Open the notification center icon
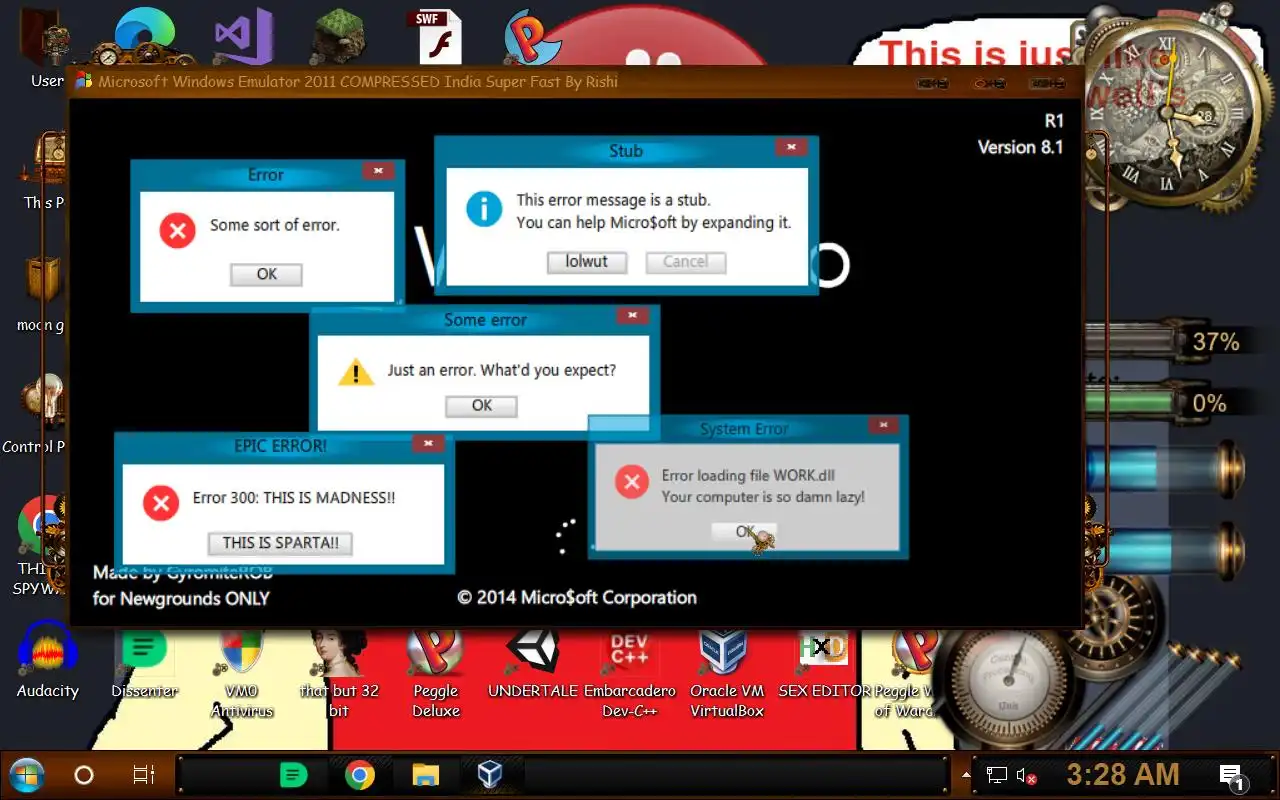This screenshot has width=1280, height=800. click(1231, 775)
